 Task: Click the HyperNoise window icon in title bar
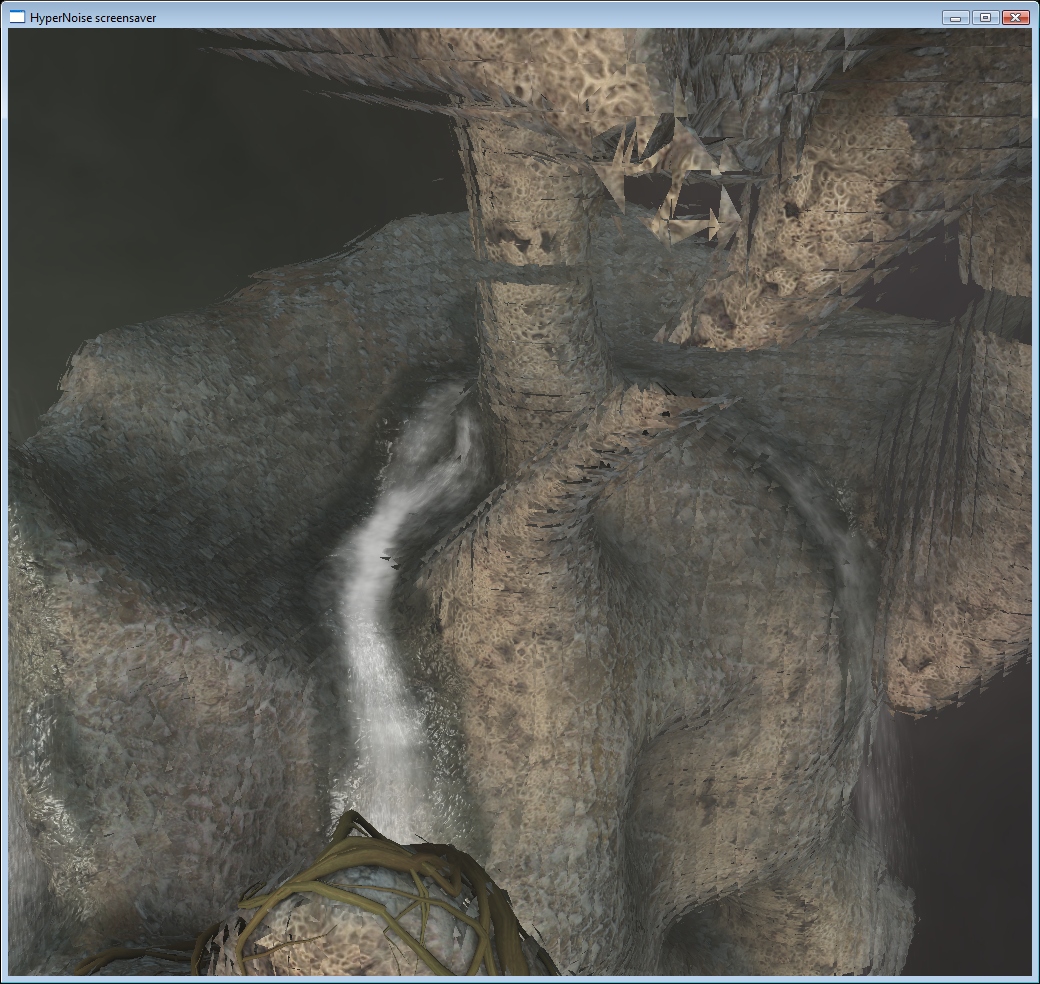coord(17,17)
